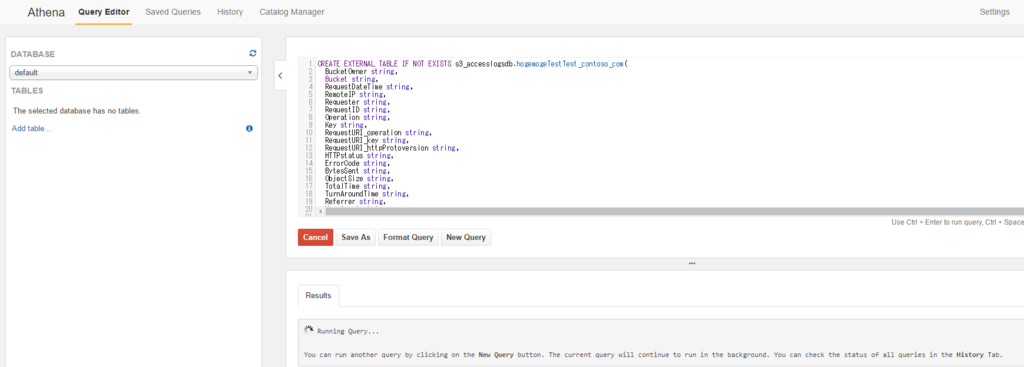Start a New Query
The height and width of the screenshot is (367, 1024).
tap(466, 237)
